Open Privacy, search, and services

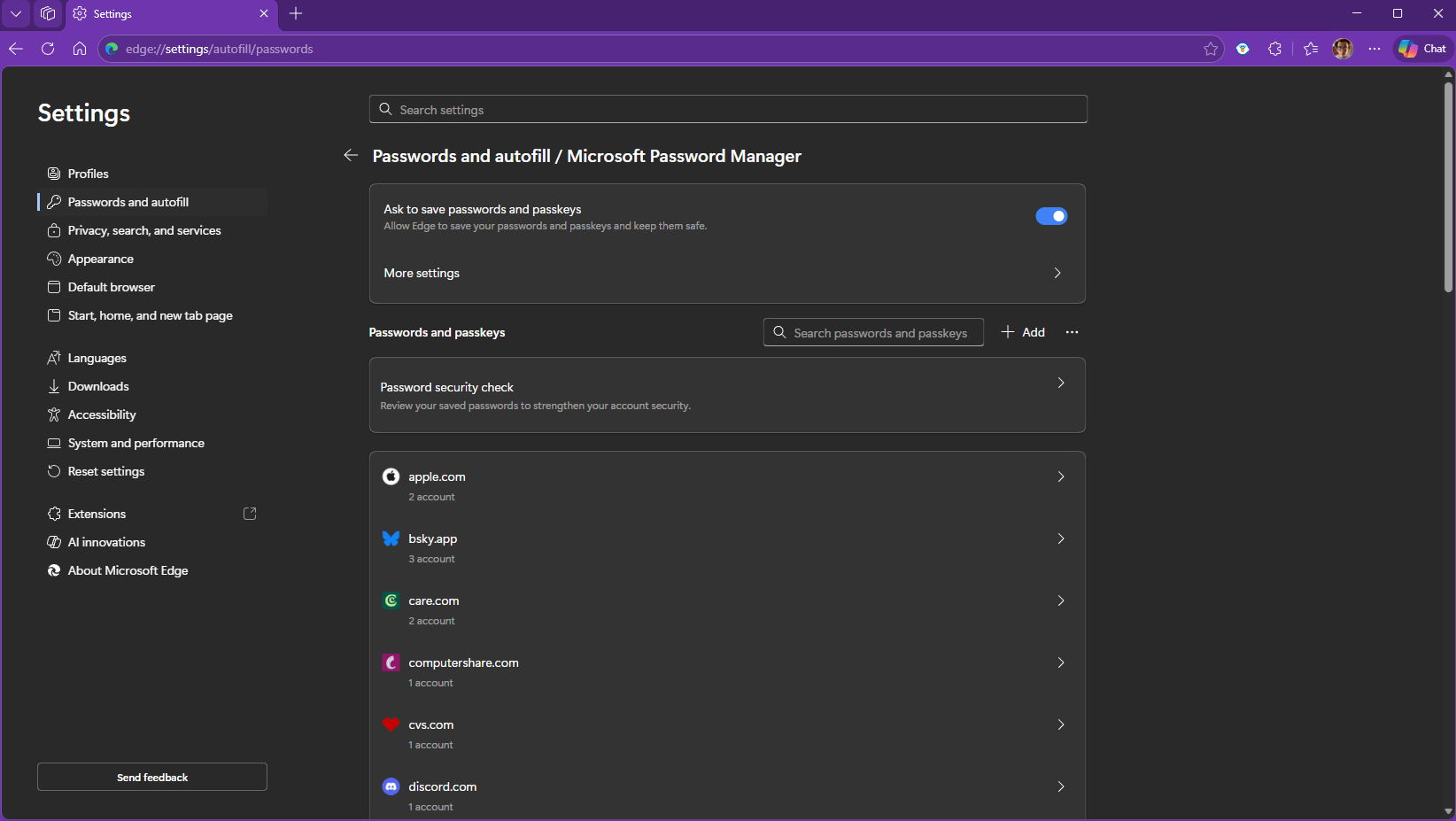click(x=152, y=230)
